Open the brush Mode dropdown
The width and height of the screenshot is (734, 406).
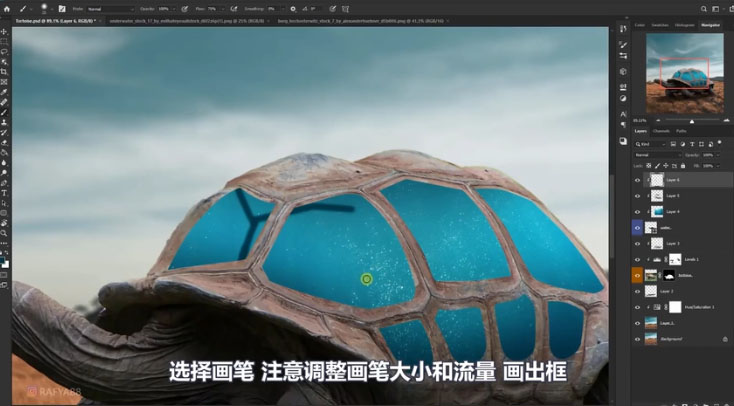pos(110,8)
